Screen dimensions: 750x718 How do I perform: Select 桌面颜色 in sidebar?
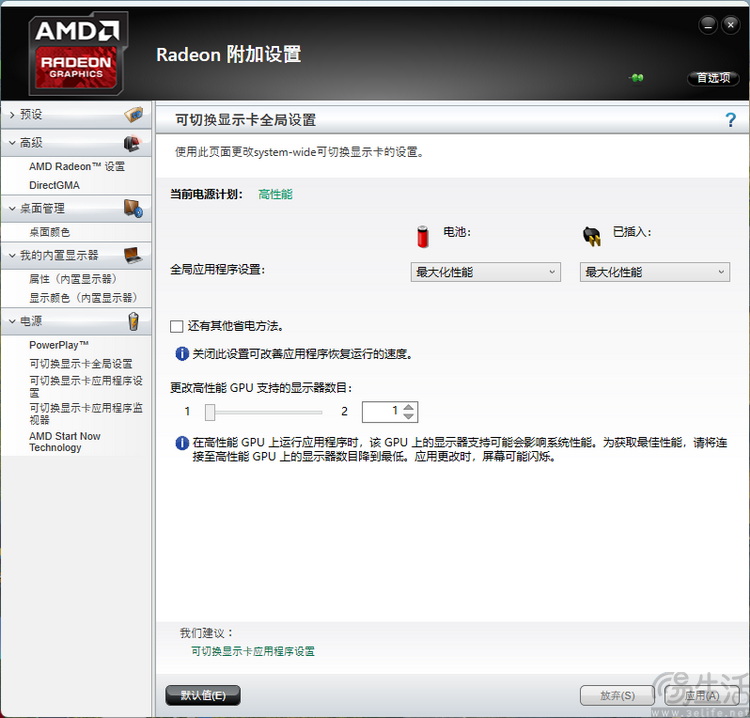tap(50, 232)
